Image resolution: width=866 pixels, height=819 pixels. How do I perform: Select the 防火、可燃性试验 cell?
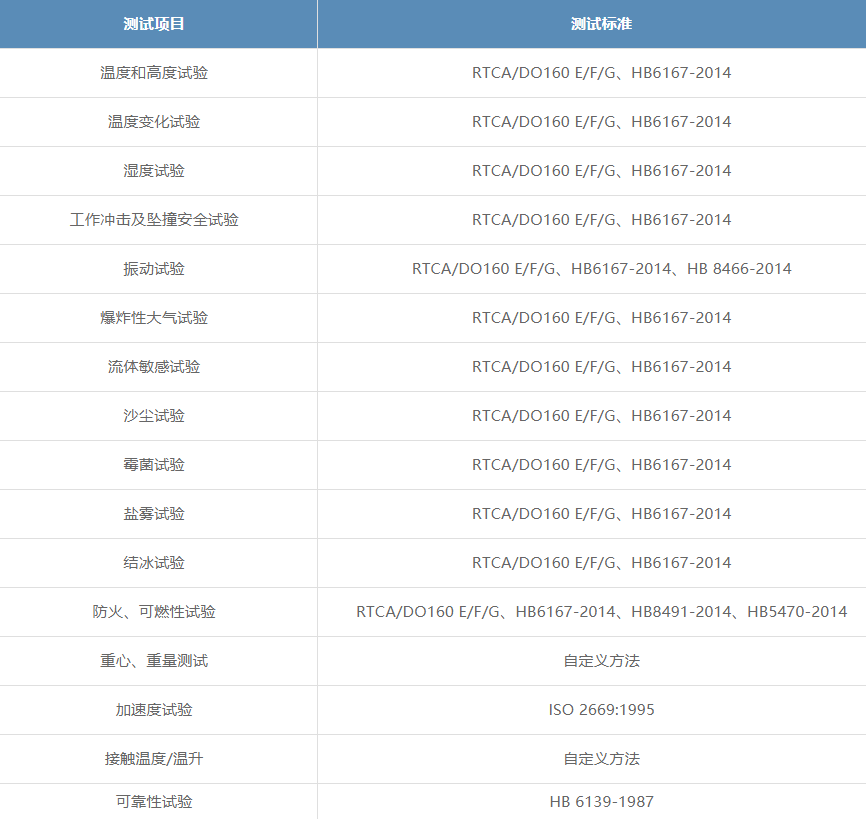[x=154, y=612]
